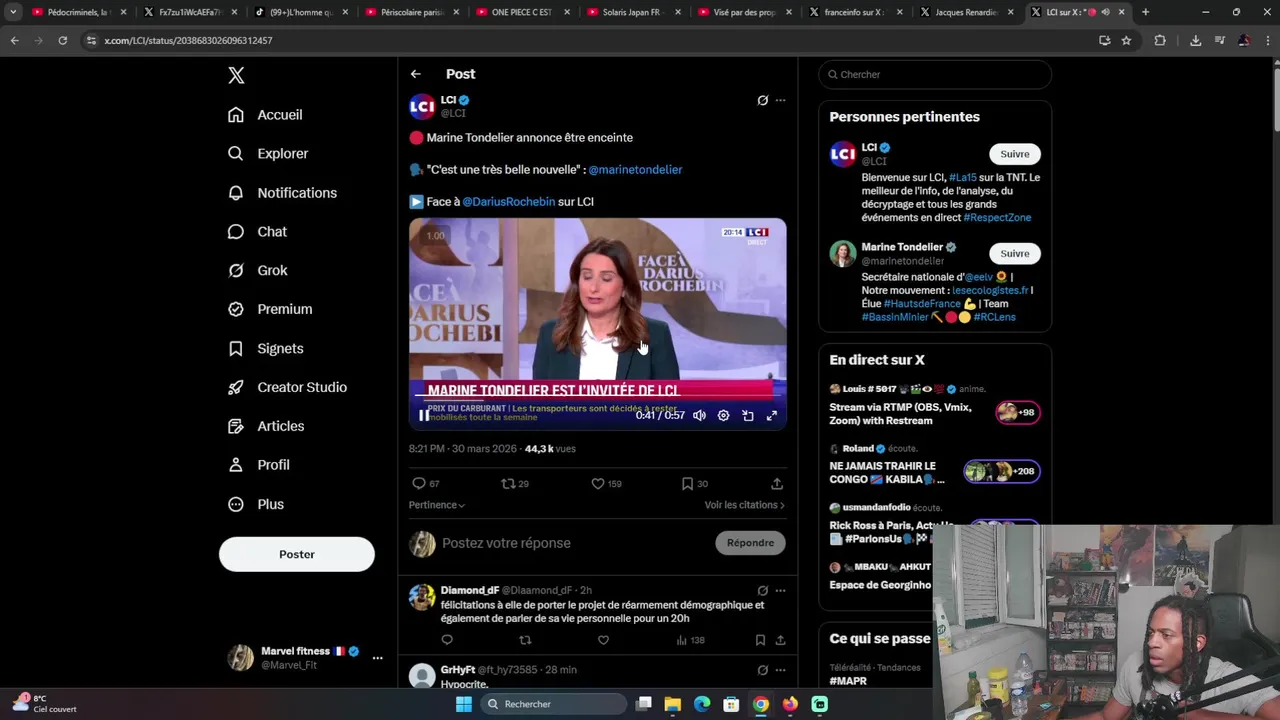This screenshot has height=720, width=1280.
Task: Expand the video to fullscreen
Action: click(771, 416)
